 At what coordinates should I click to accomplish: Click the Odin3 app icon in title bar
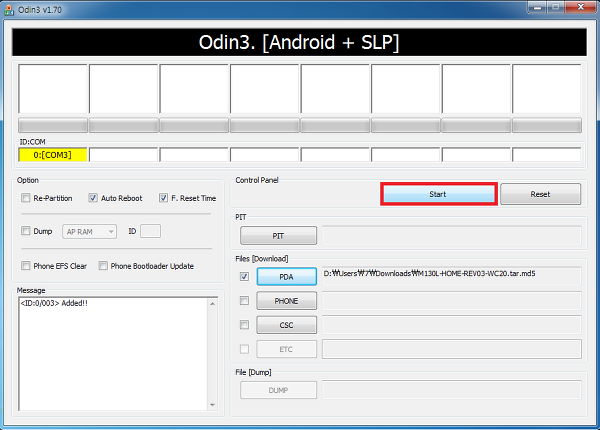tap(8, 10)
